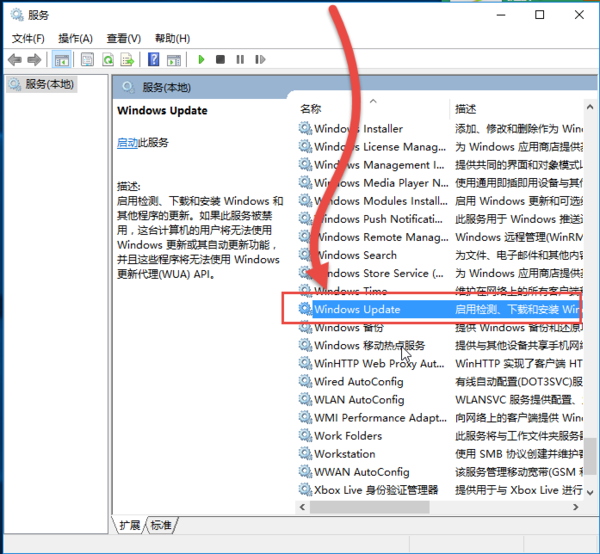Viewport: 600px width, 554px height.
Task: Click vertical scrollbar down arrow
Action: click(x=590, y=492)
